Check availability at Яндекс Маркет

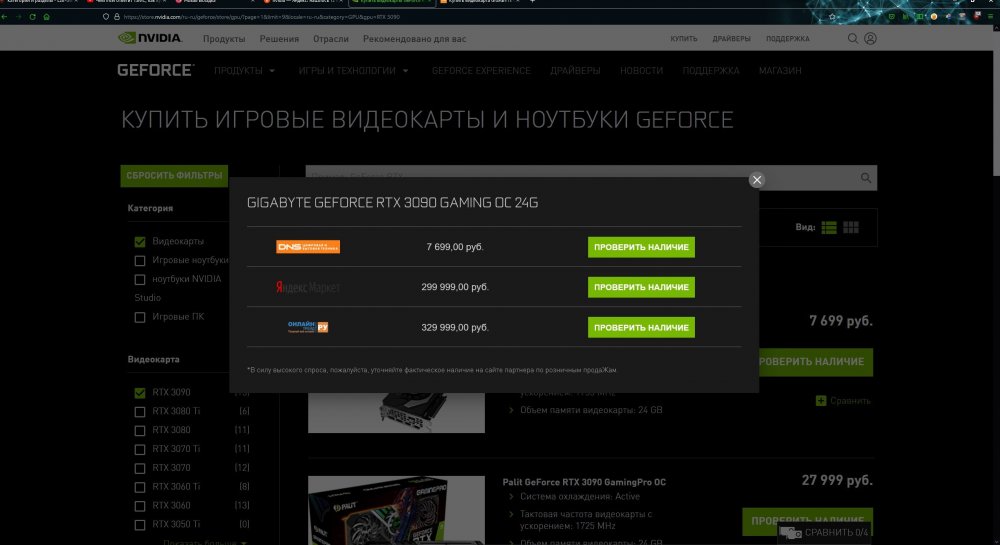[x=641, y=287]
